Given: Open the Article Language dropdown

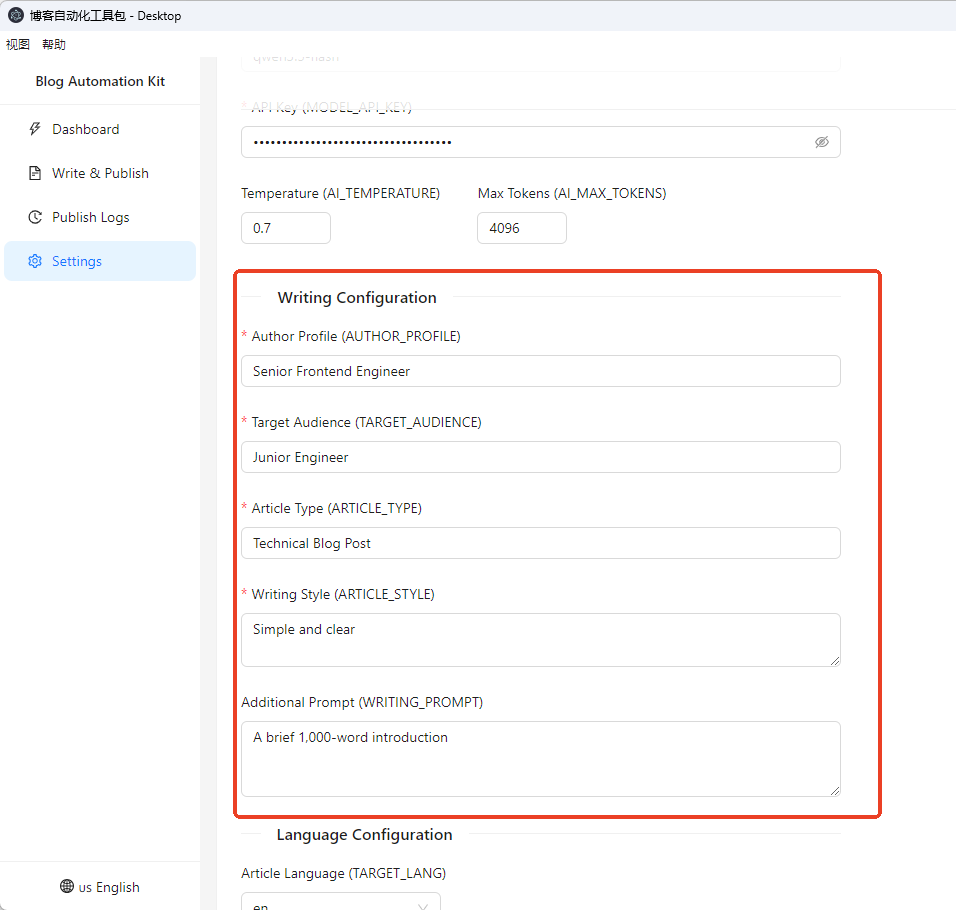Looking at the screenshot, I should pyautogui.click(x=341, y=901).
